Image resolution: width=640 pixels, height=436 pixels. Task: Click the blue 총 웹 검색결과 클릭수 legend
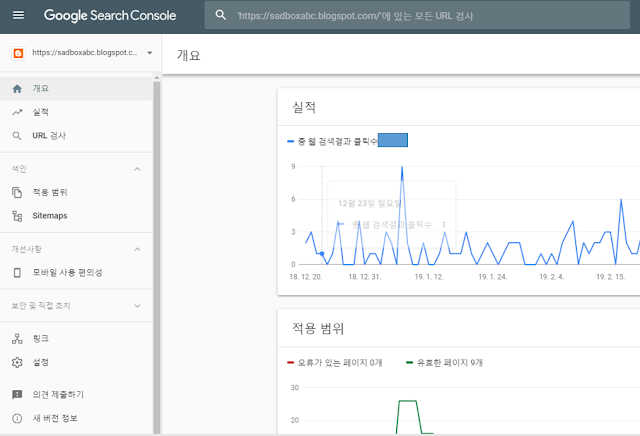[x=333, y=142]
